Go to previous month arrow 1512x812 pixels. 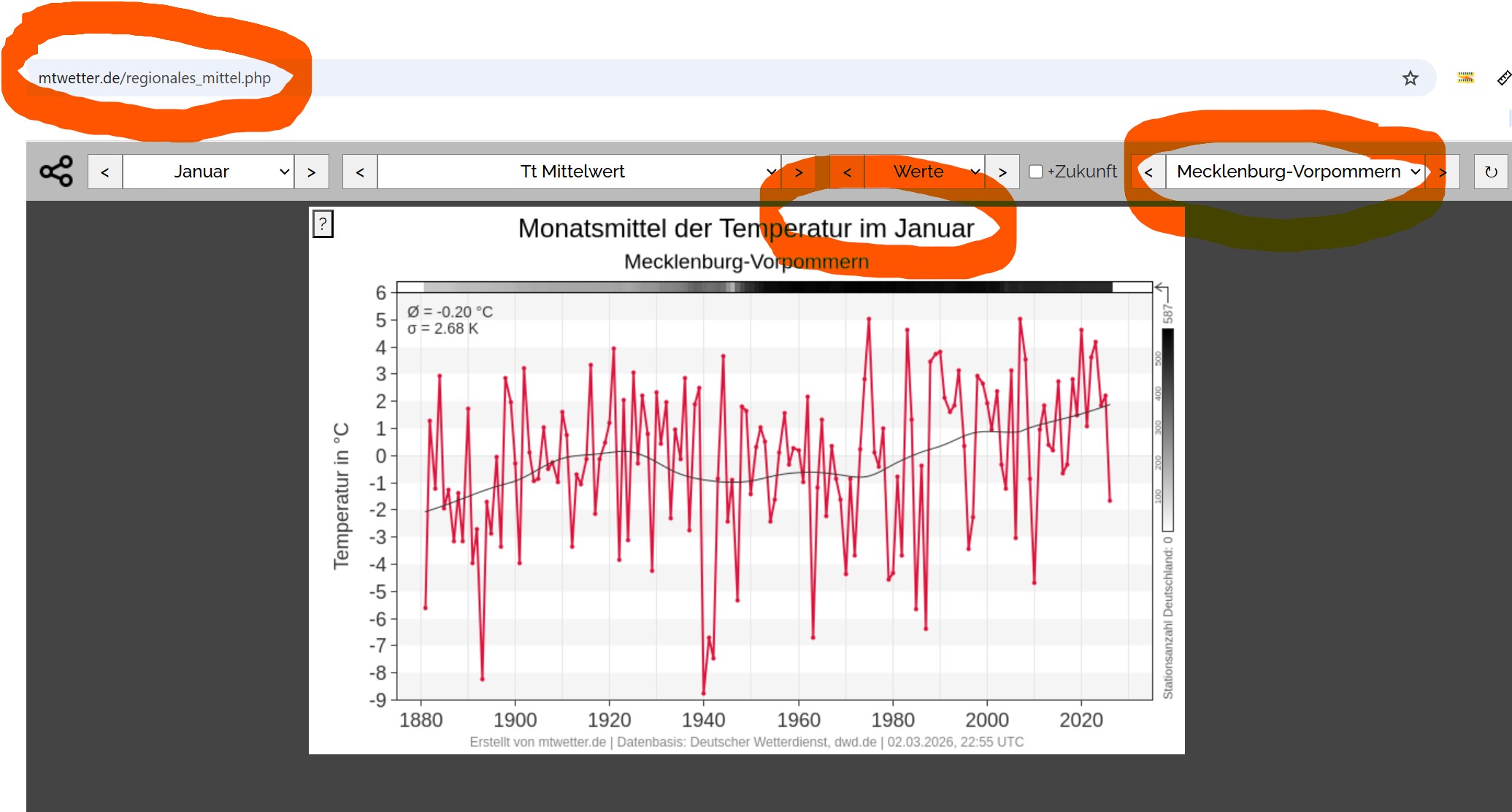(105, 172)
